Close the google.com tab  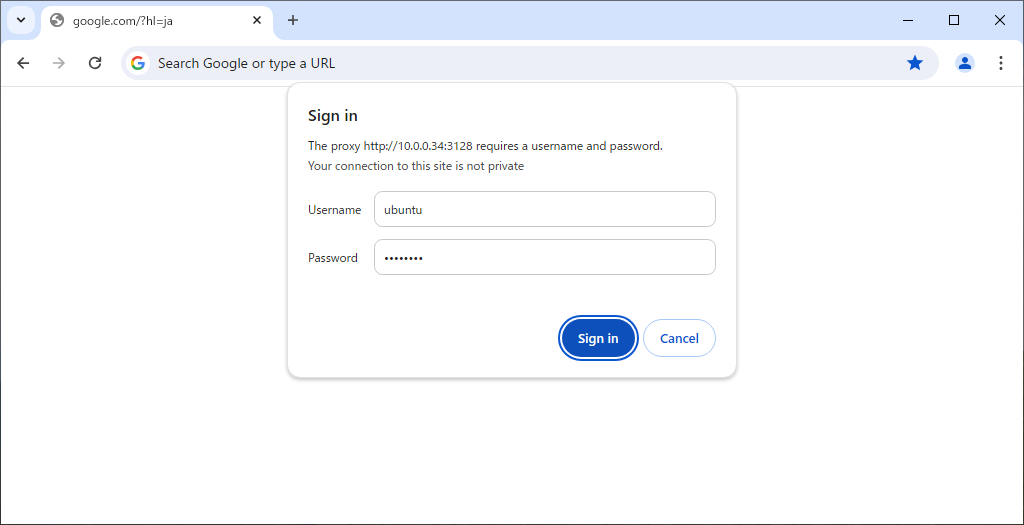click(257, 20)
